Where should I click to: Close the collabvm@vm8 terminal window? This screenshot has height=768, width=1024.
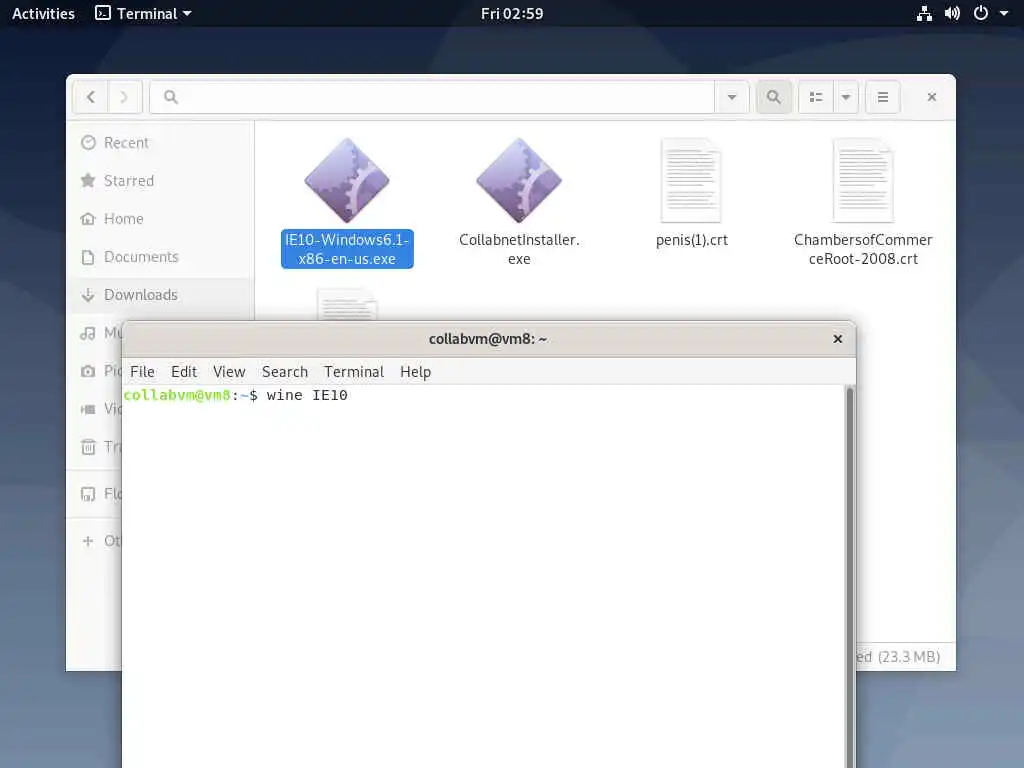click(838, 339)
